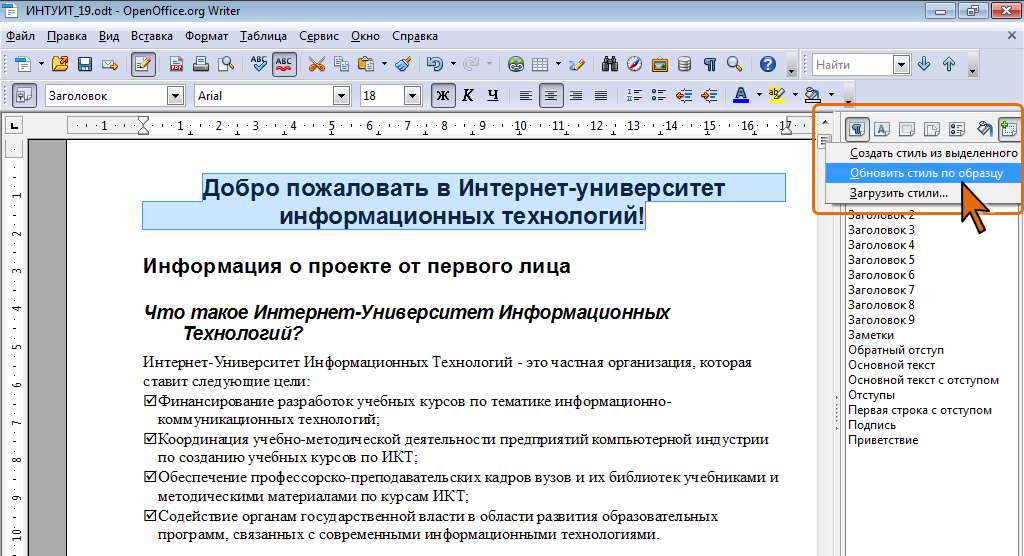1024x556 pixels.
Task: Click the Send document as e-mail icon
Action: click(110, 64)
